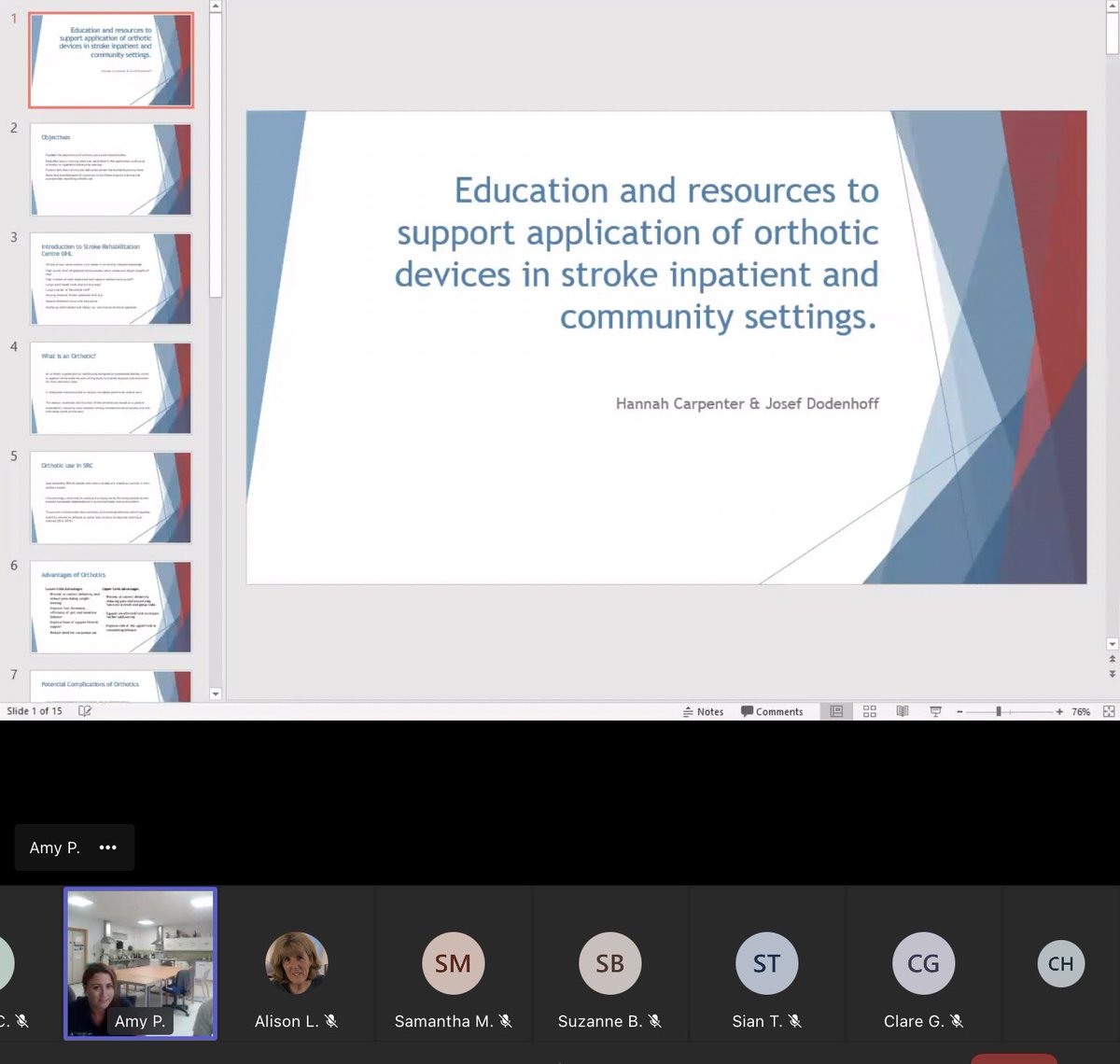Image resolution: width=1120 pixels, height=1064 pixels.
Task: Click the Suzanne B. name label
Action: point(600,1021)
